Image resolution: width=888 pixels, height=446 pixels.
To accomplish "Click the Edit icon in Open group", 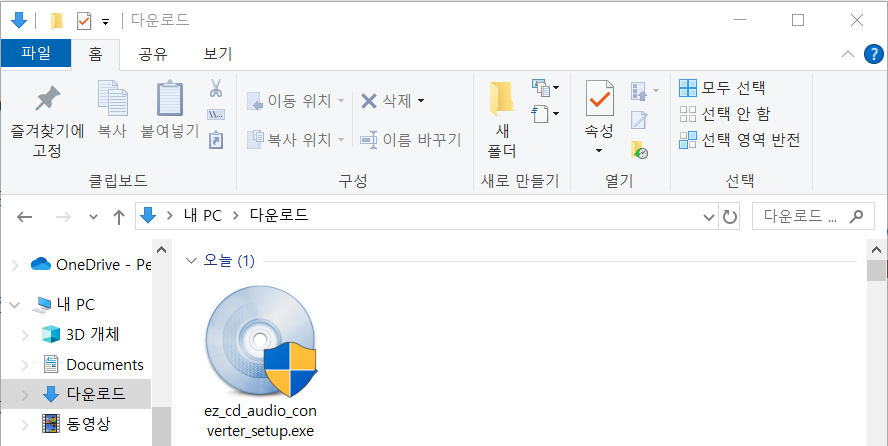I will click(639, 120).
